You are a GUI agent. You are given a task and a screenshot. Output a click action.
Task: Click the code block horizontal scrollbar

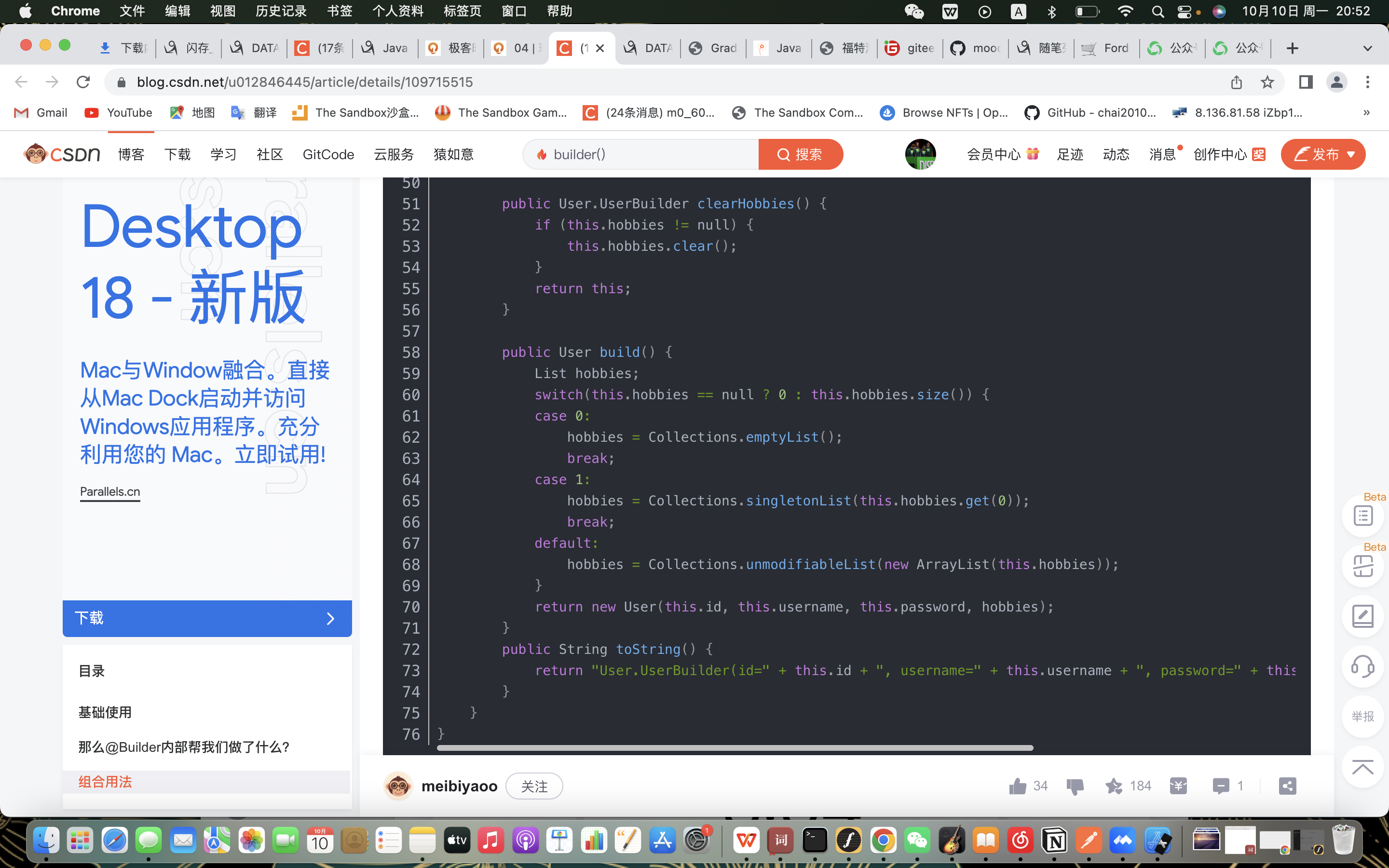click(x=735, y=748)
